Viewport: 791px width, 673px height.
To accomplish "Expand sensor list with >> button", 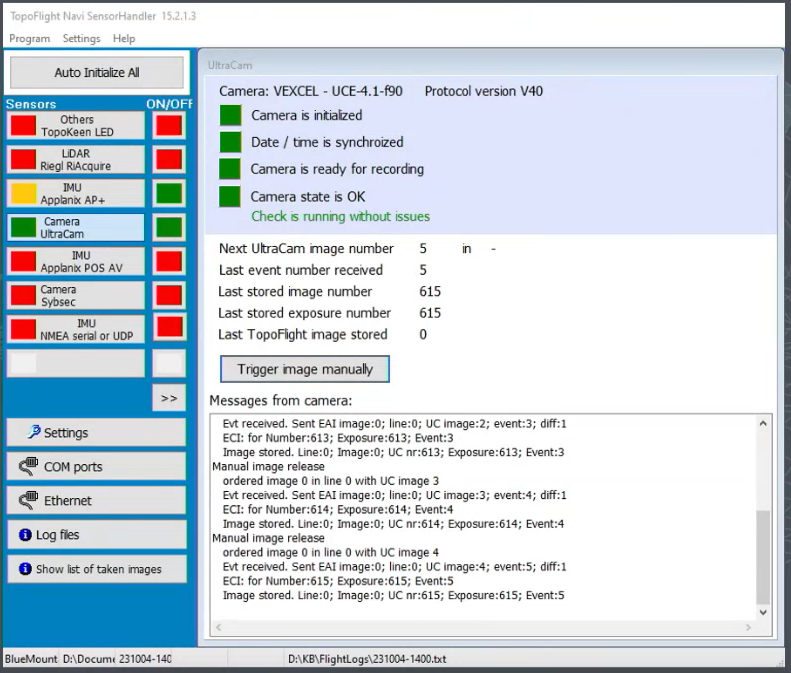I will (x=169, y=398).
